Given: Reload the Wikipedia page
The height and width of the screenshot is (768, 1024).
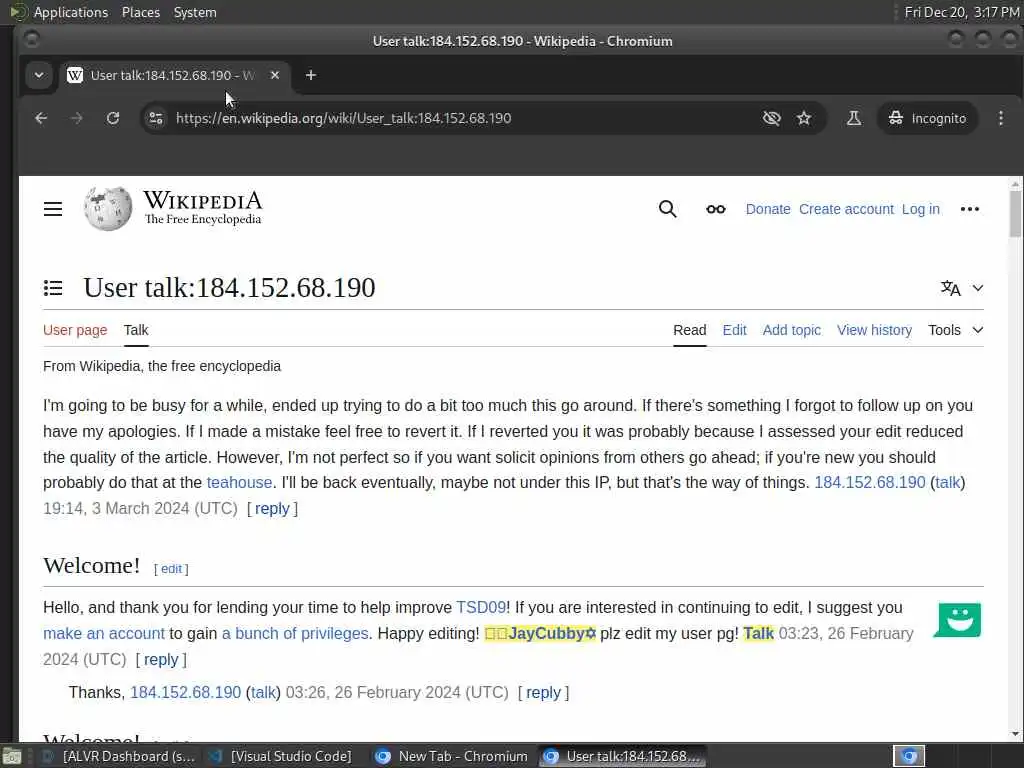Looking at the screenshot, I should [113, 118].
